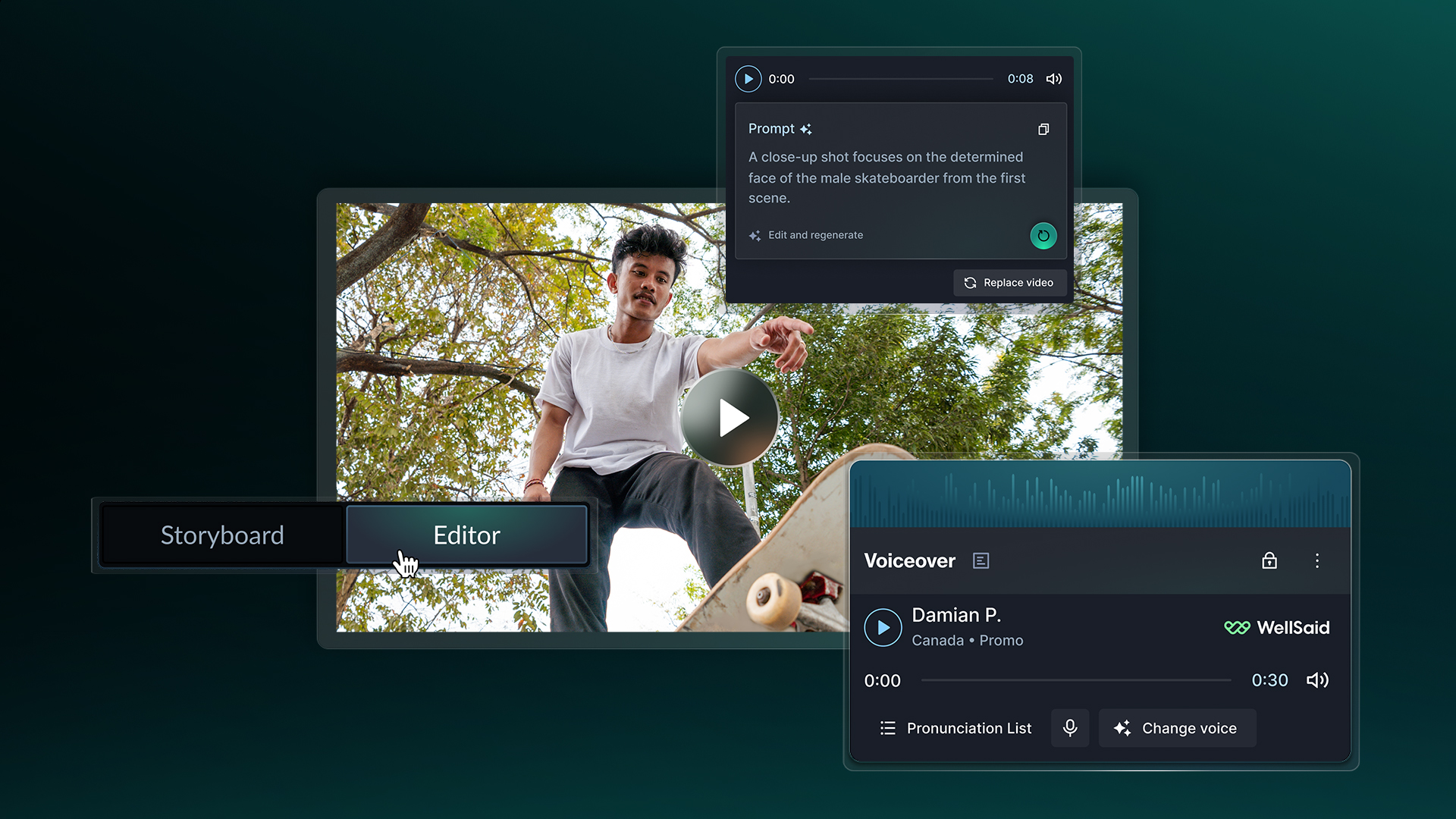Switch to the Editor tab
The width and height of the screenshot is (1456, 819).
coord(466,535)
